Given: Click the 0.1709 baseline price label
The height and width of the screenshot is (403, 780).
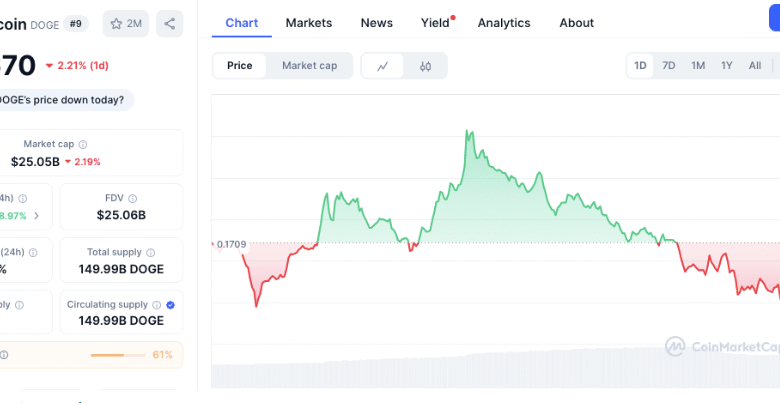Looking at the screenshot, I should pos(231,244).
